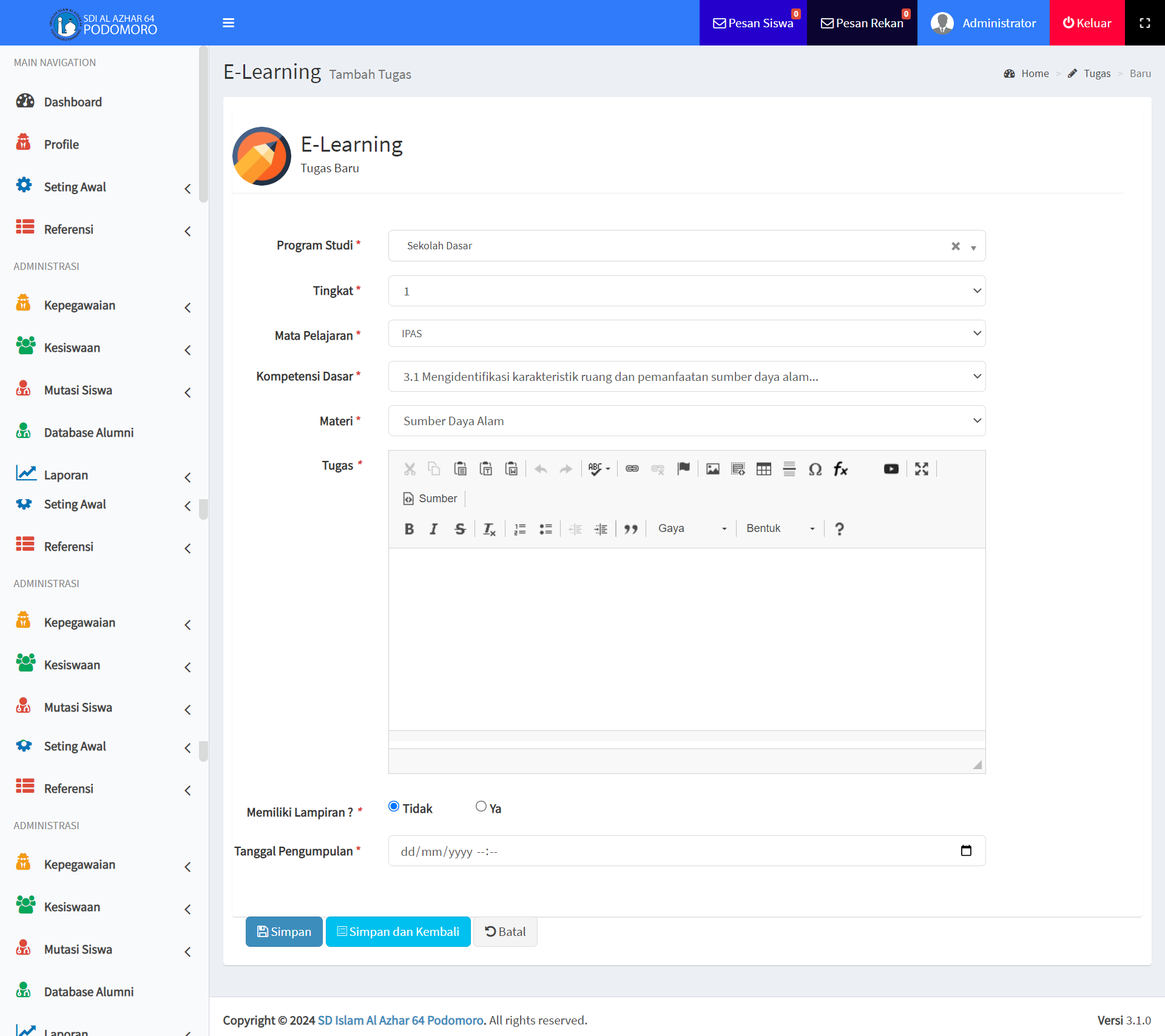Click the insert table icon
1165x1036 pixels.
click(x=763, y=469)
